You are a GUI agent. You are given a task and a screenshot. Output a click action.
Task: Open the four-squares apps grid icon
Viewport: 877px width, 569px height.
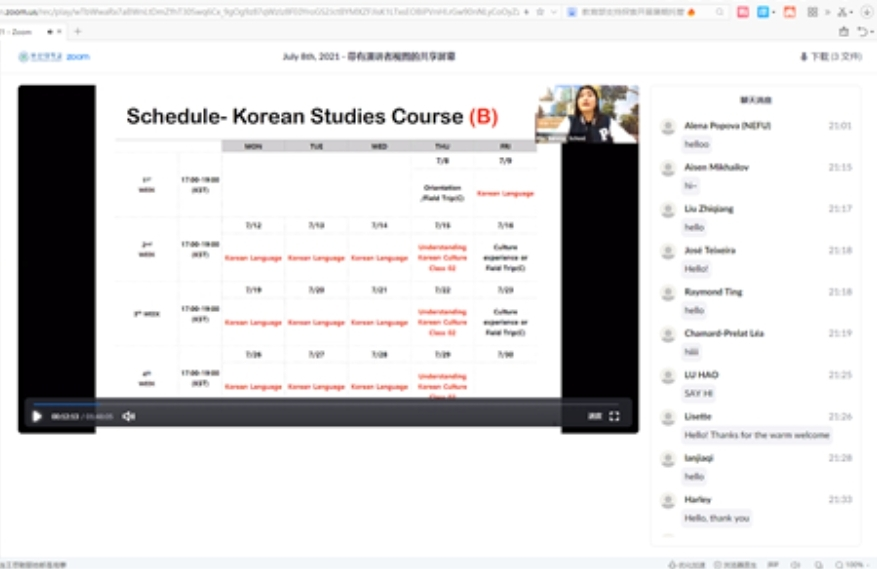812,12
